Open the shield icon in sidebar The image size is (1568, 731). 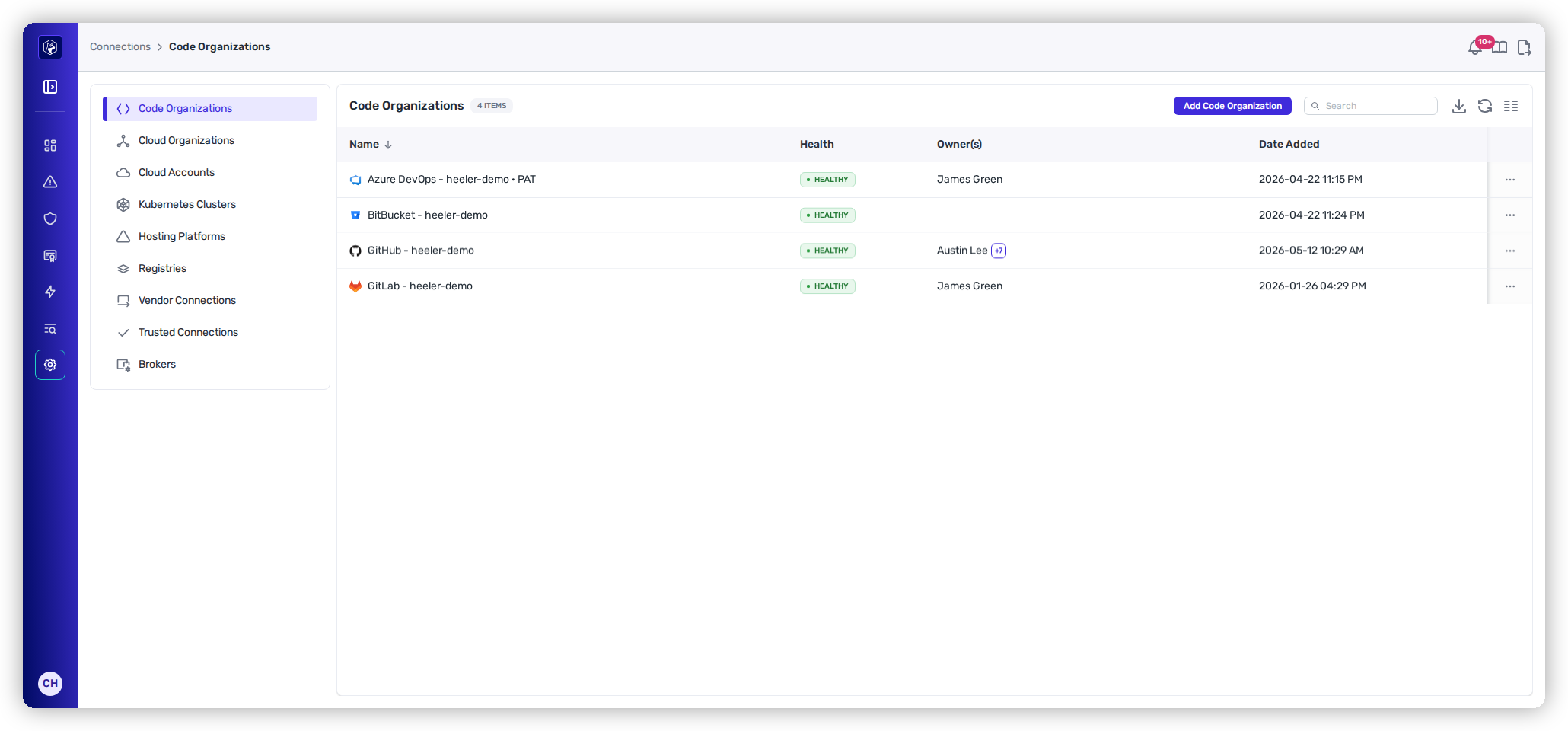[x=50, y=219]
